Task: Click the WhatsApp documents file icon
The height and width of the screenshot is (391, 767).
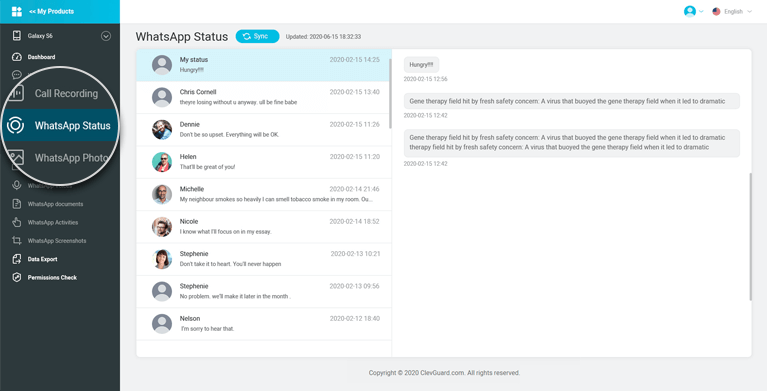Action: (x=17, y=204)
